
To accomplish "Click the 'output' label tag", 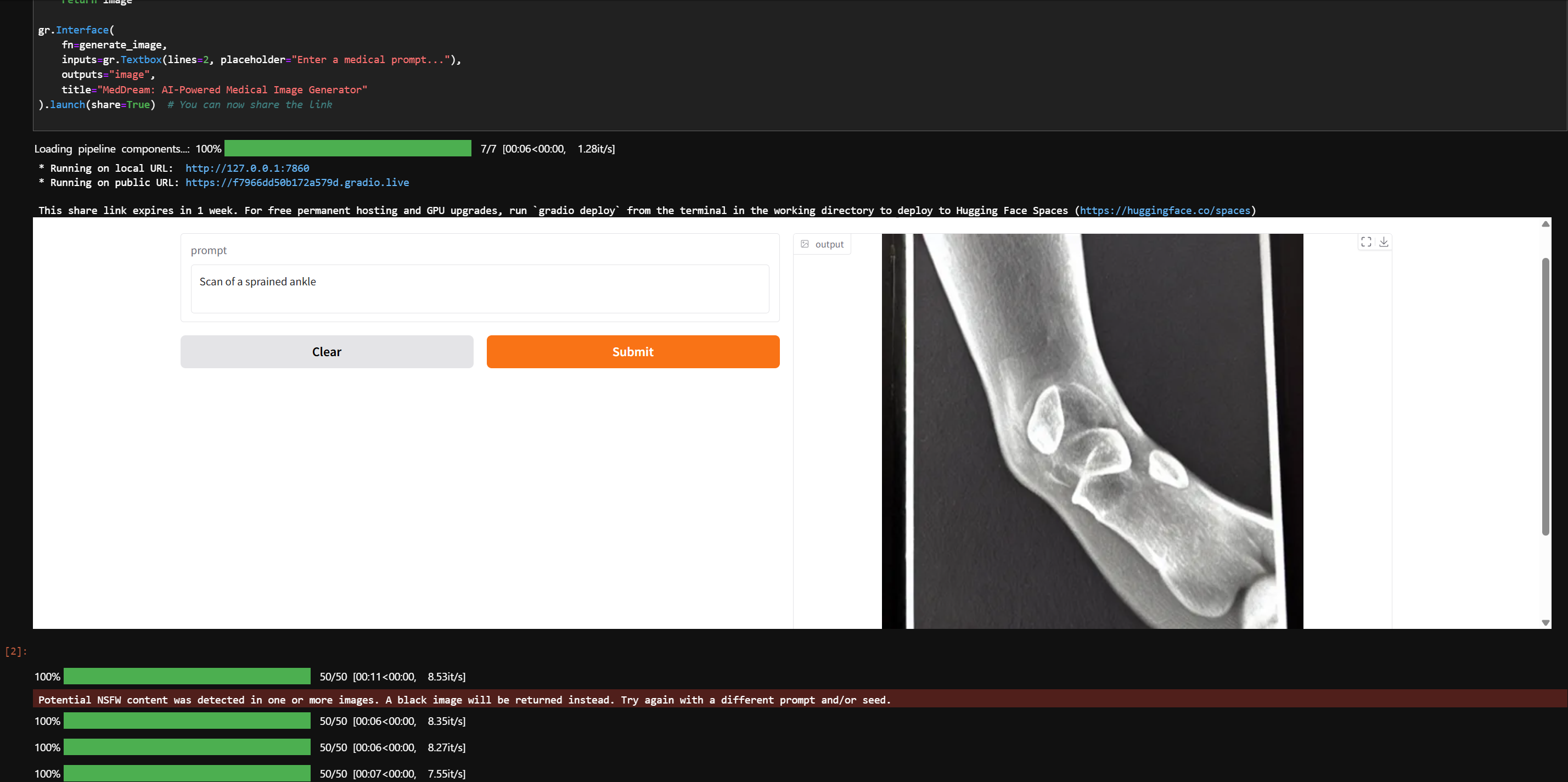I will tap(829, 245).
